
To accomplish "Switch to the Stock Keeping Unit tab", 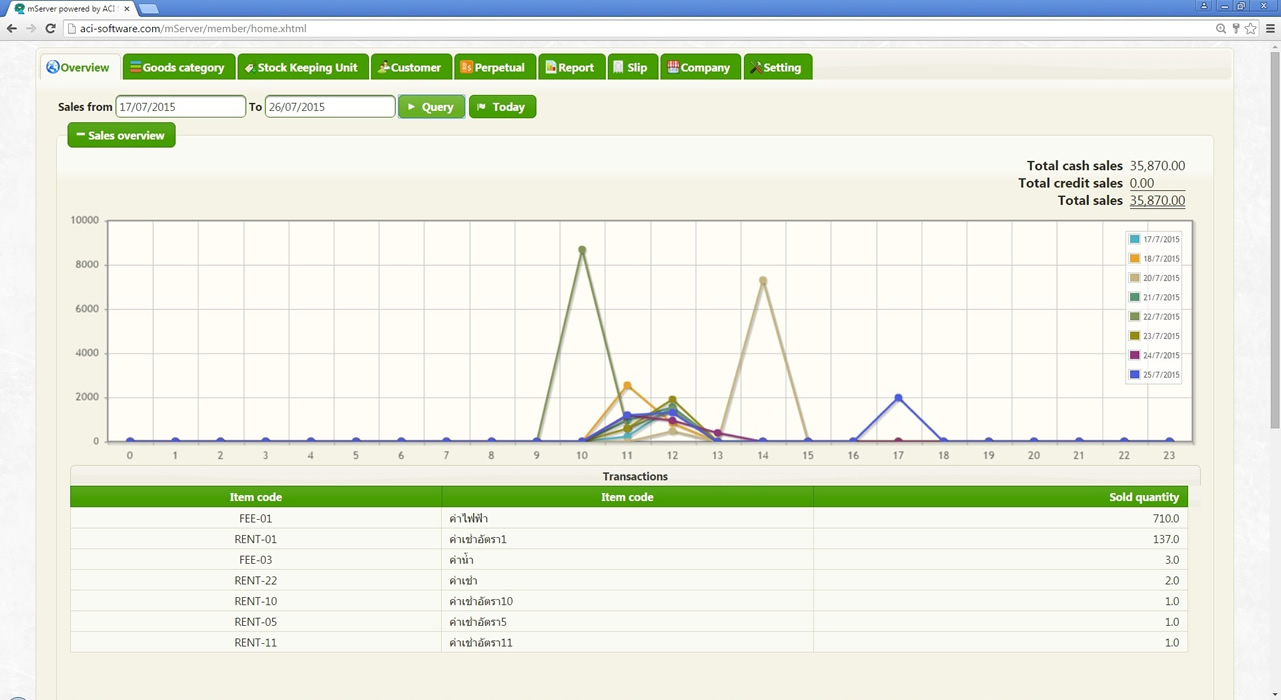I will (301, 67).
